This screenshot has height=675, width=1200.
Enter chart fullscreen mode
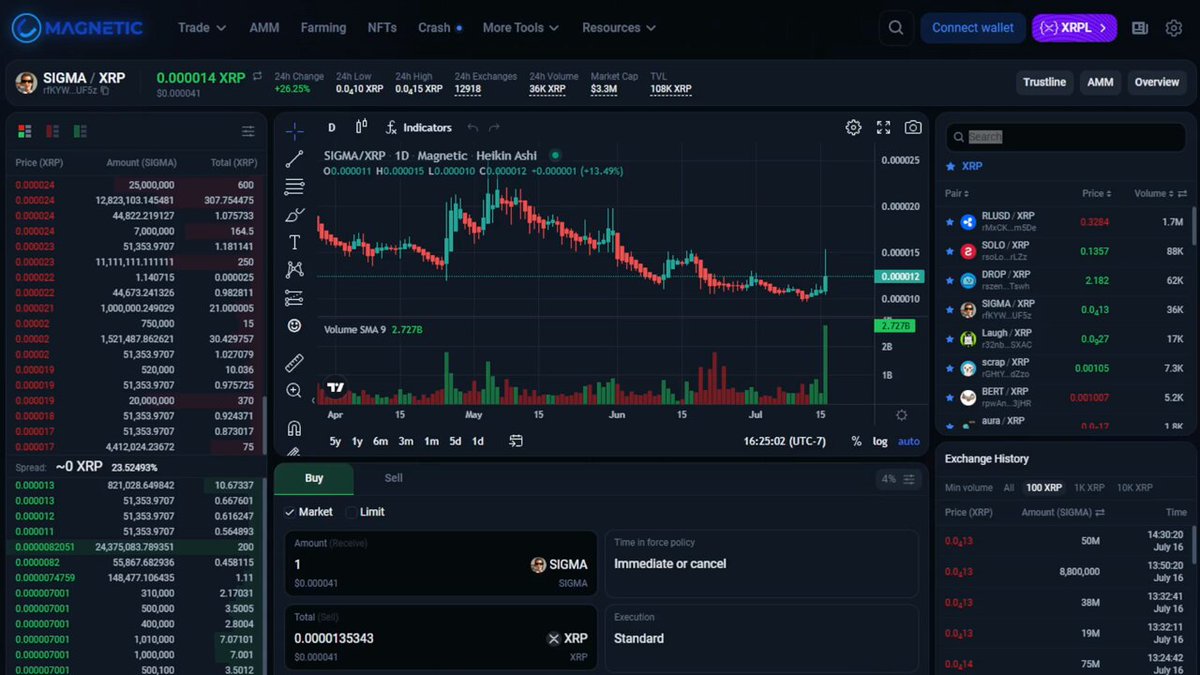pos(883,127)
